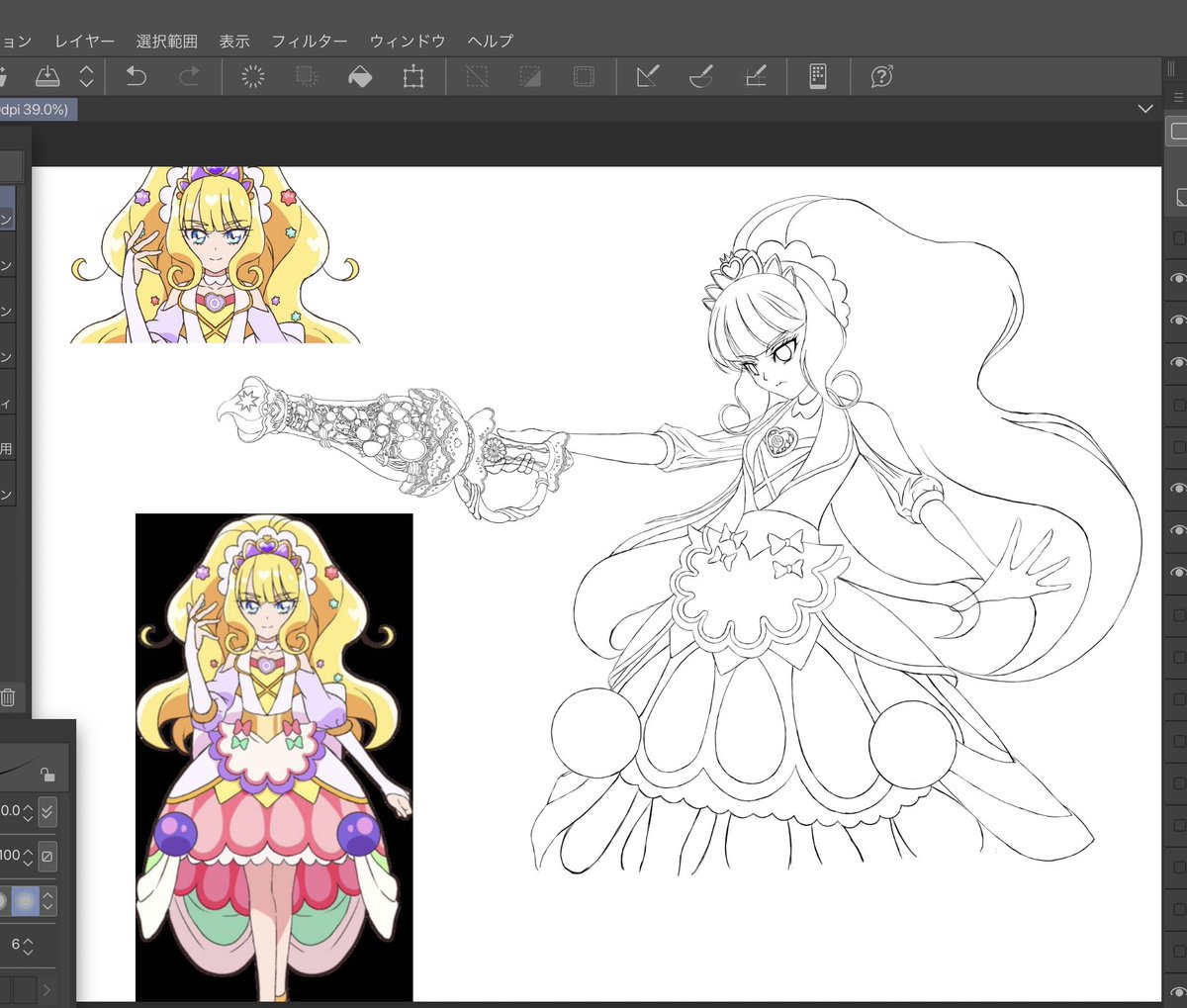Click the trash icon in the left panel

tap(7, 697)
